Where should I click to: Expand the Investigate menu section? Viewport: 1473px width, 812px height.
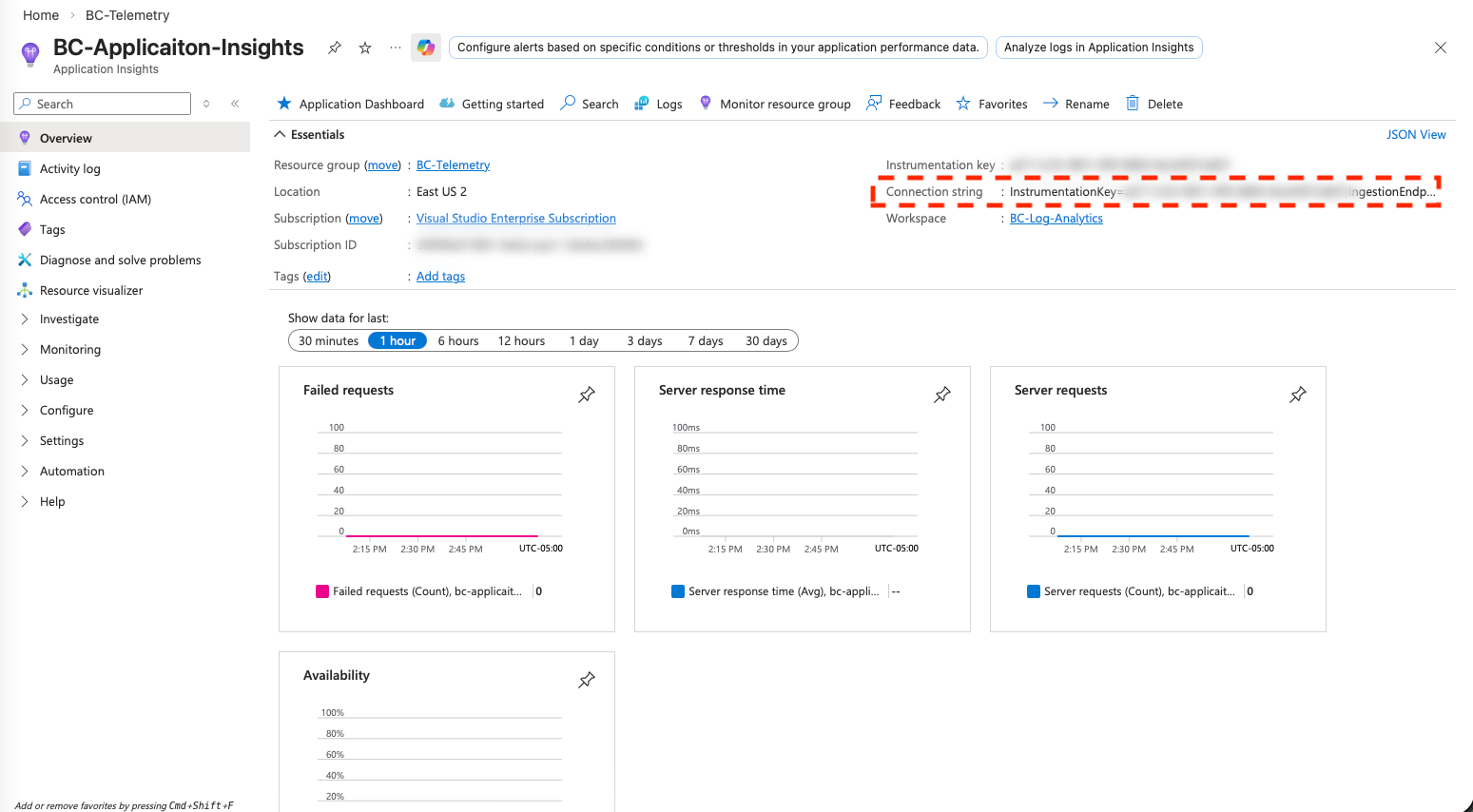click(68, 319)
